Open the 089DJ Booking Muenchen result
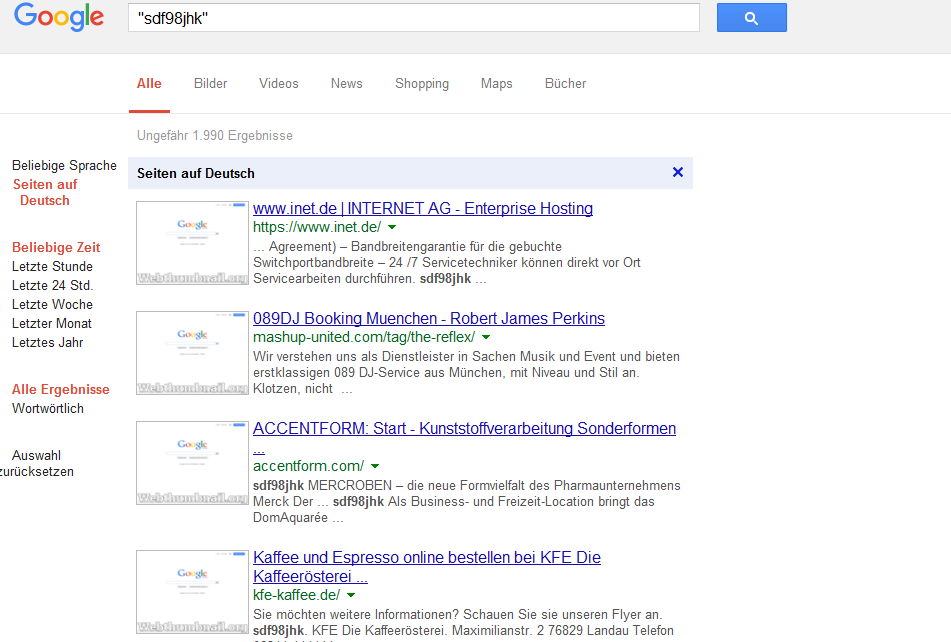The height and width of the screenshot is (642, 951). 429,318
